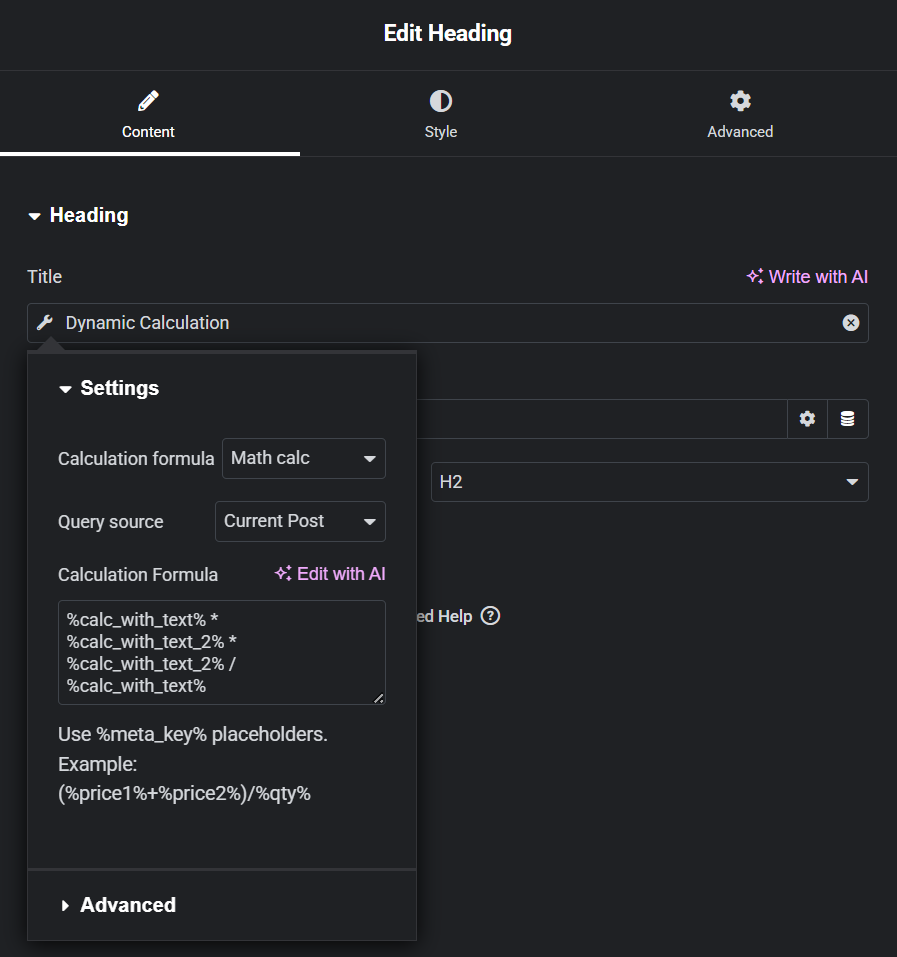Image resolution: width=897 pixels, height=957 pixels.
Task: Click the example text '(%price1%+%price2%)/%qty%'
Action: 184,793
